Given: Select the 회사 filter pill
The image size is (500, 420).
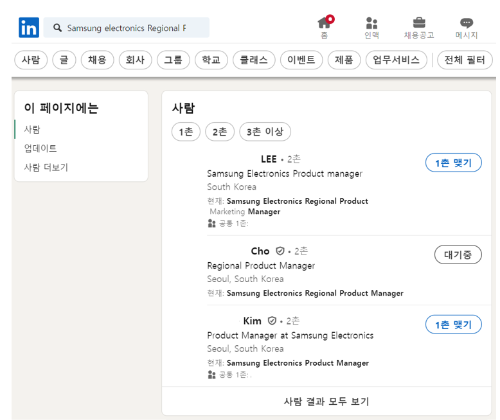Looking at the screenshot, I should [135, 60].
